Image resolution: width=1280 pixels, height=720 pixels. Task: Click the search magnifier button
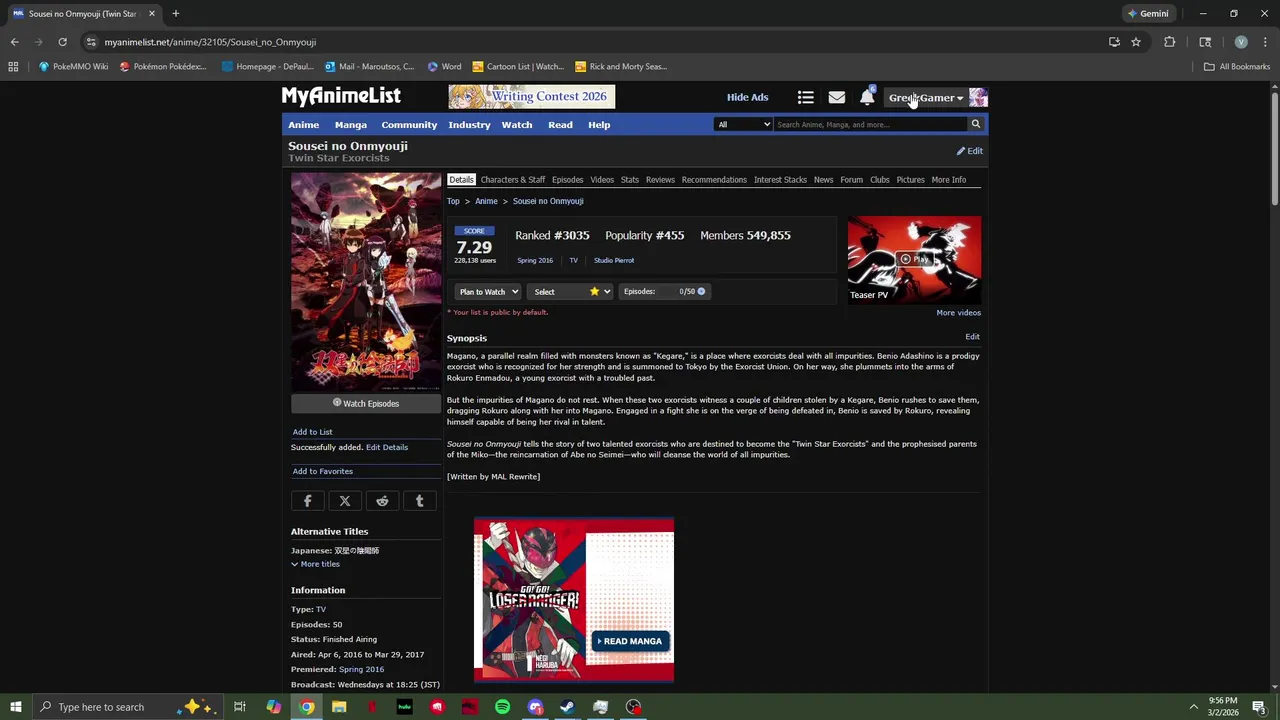click(x=976, y=125)
